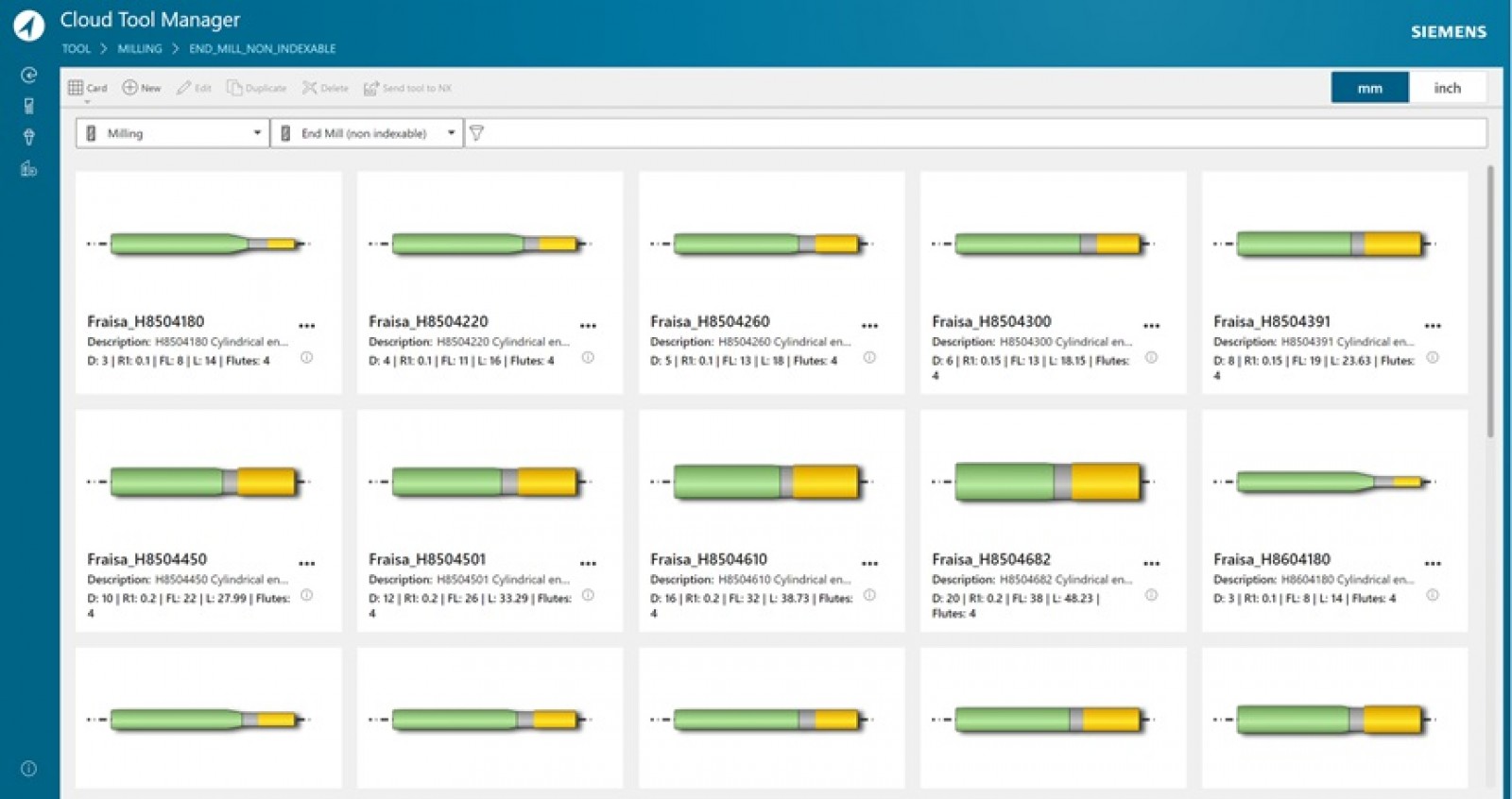Viewport: 1512px width, 799px height.
Task: Go to TOOL in breadcrumb
Action: tap(76, 49)
